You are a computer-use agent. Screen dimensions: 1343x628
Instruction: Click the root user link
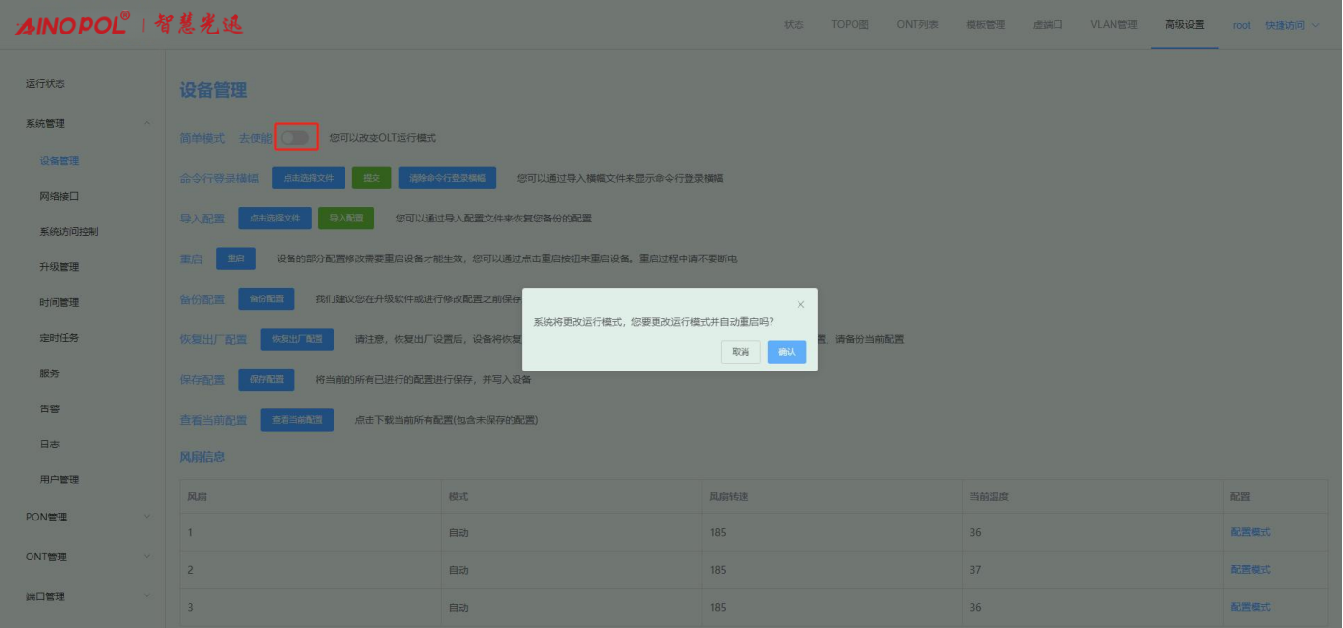pos(1241,25)
